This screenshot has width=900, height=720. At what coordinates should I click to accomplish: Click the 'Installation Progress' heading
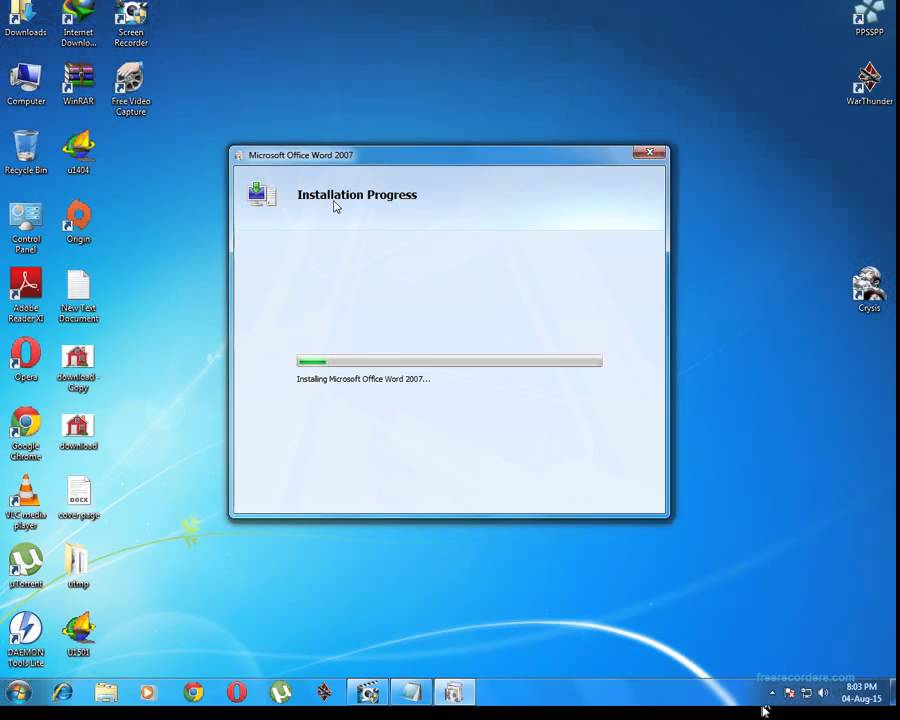[x=357, y=195]
